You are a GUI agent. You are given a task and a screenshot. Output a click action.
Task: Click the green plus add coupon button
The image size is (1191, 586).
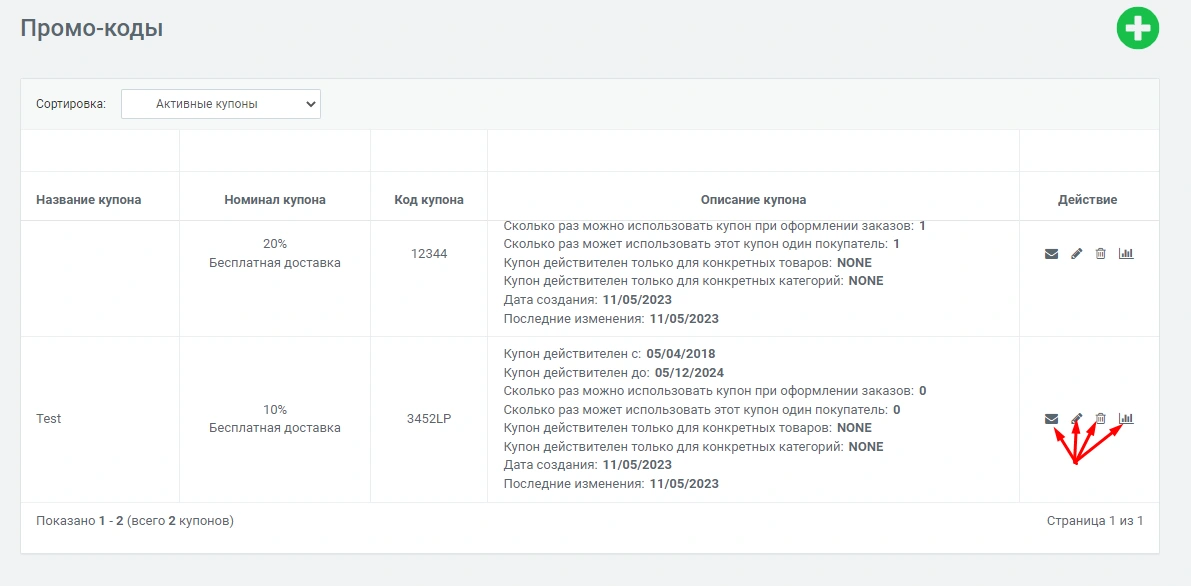pyautogui.click(x=1137, y=28)
